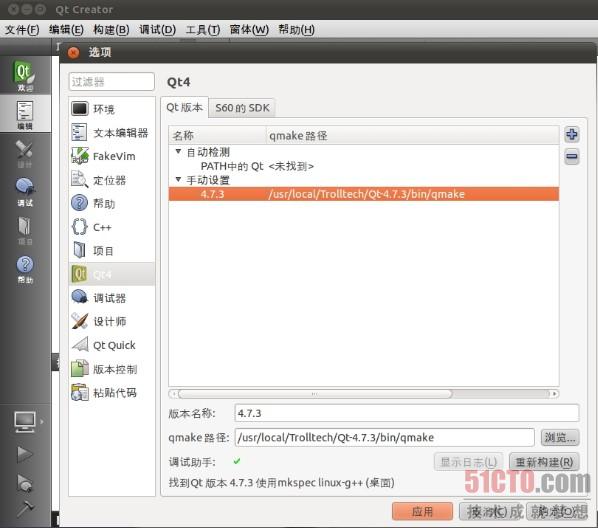Screen dimensions: 598x528
Task: Open Design mode in left sidebar
Action: click(x=25, y=154)
